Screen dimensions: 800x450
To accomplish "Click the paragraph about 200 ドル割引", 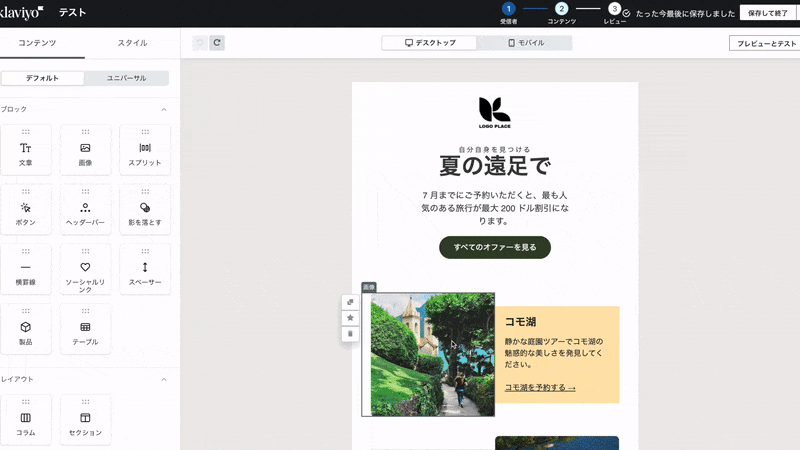I will click(x=495, y=208).
